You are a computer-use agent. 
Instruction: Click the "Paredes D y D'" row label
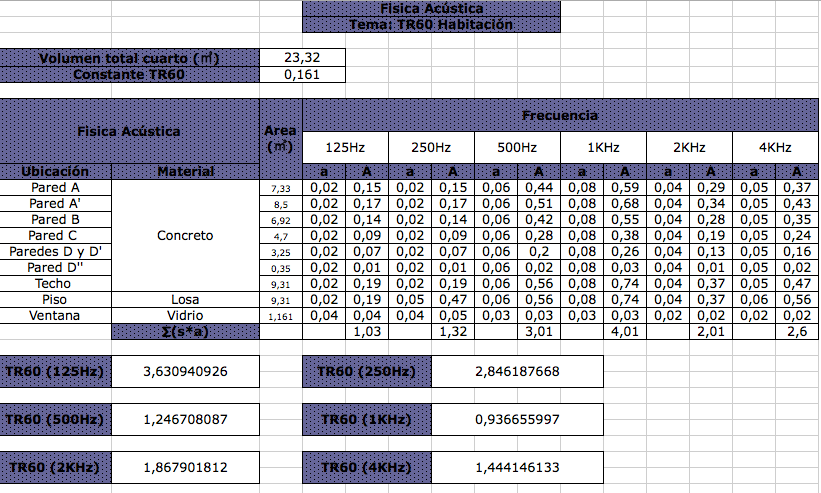(55, 251)
